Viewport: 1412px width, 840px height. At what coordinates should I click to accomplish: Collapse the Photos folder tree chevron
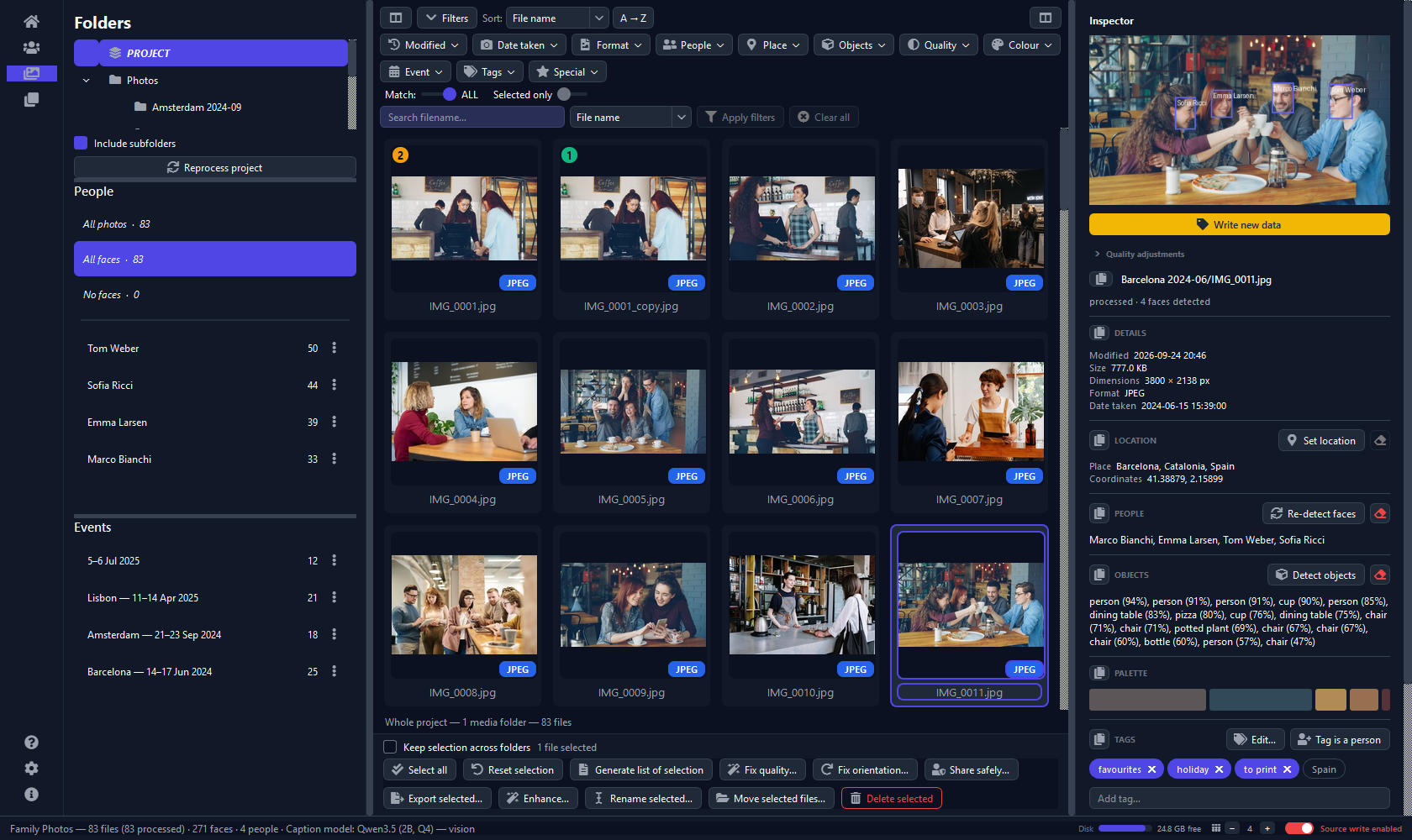point(86,81)
